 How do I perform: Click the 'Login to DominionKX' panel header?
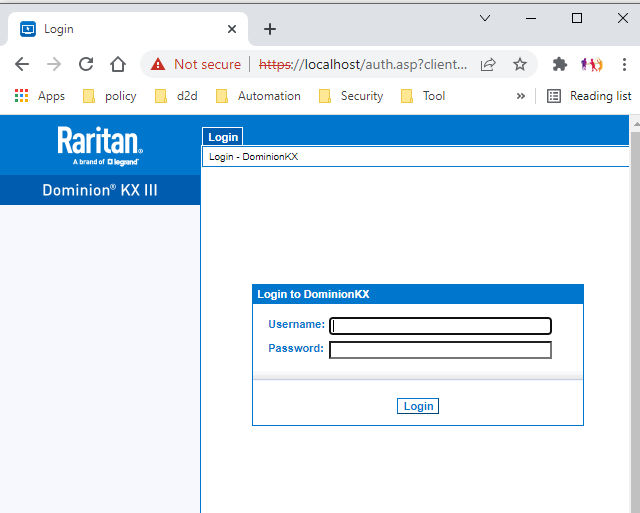(418, 294)
